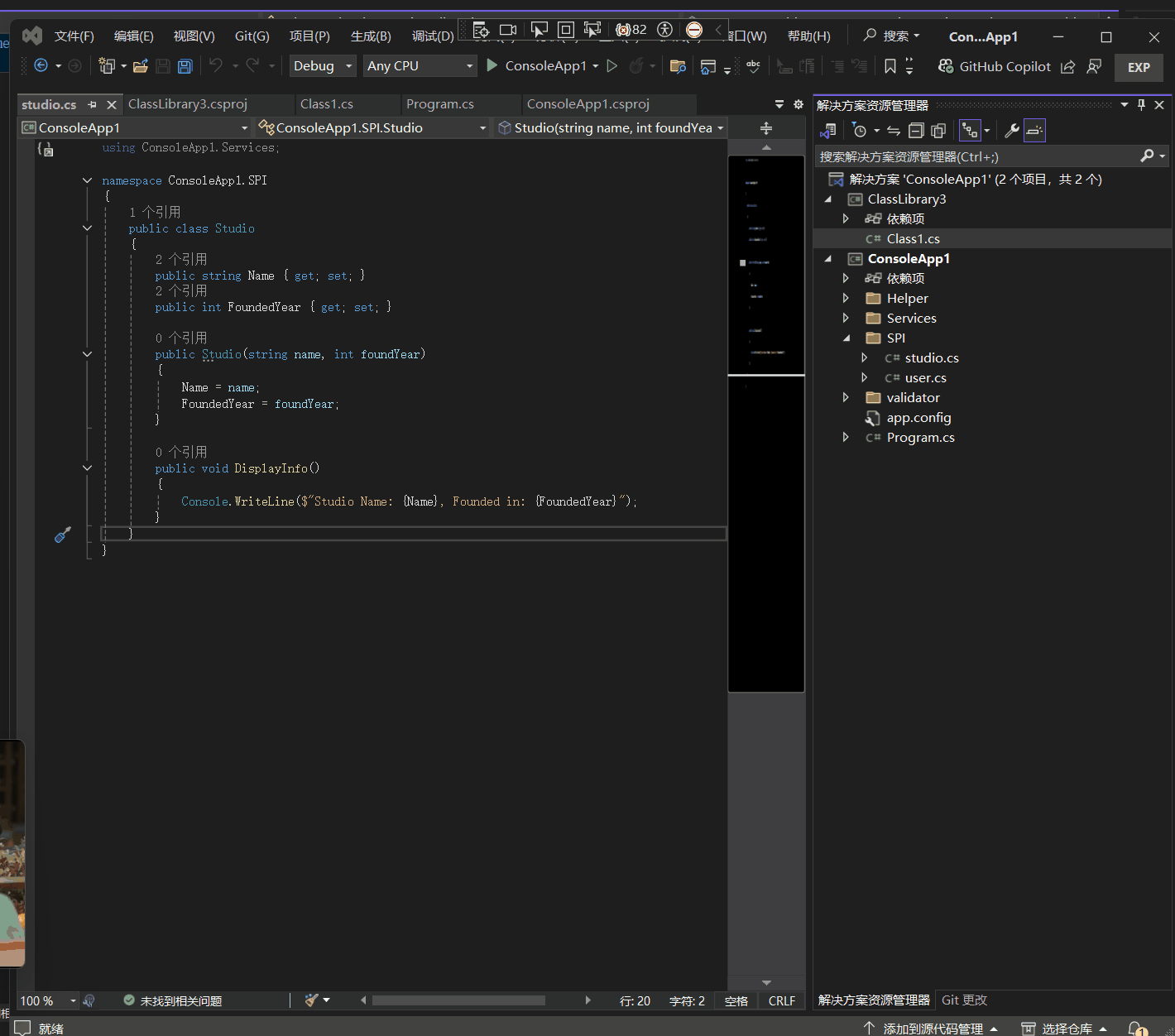Click the screwdriver quick actions icon in margin

pyautogui.click(x=62, y=535)
